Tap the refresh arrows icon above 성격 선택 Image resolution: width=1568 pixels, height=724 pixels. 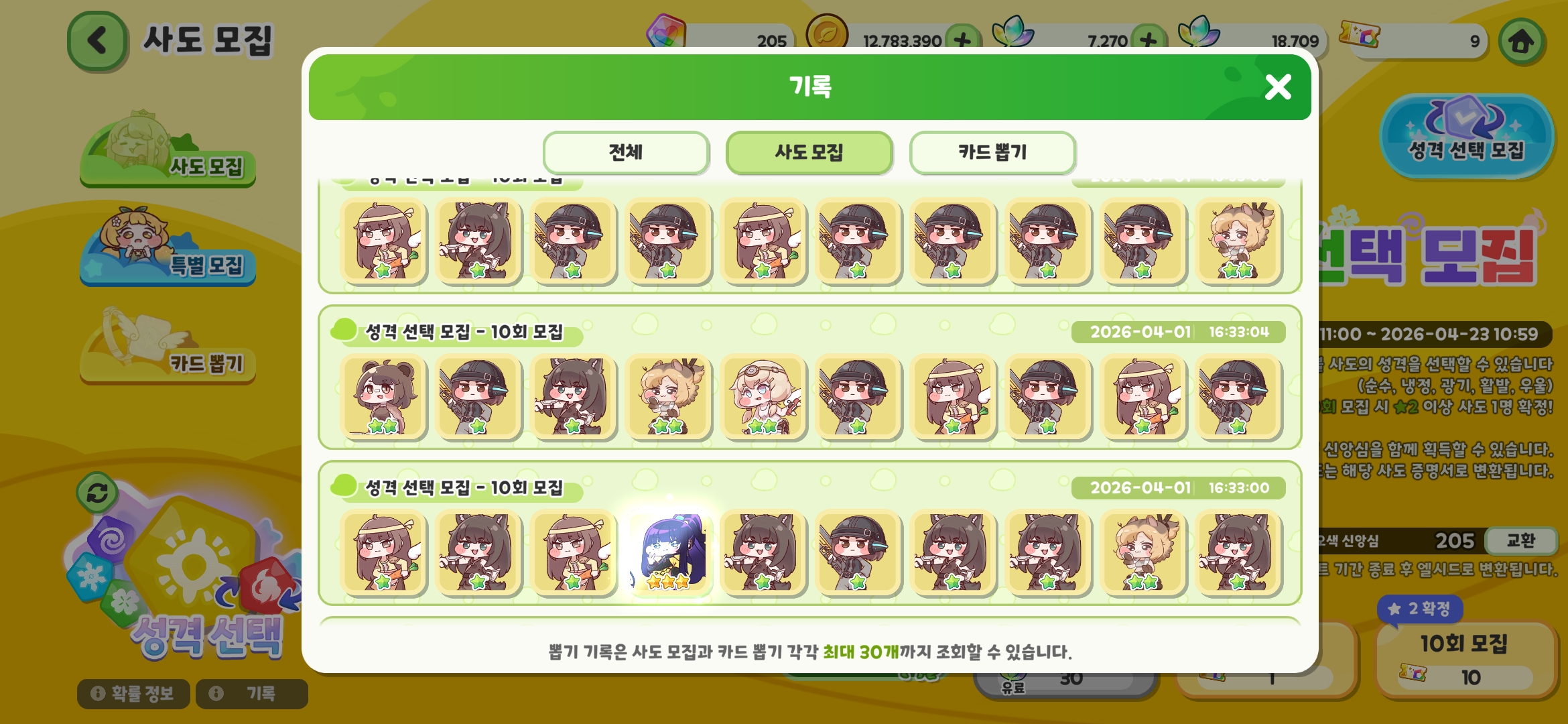pos(97,493)
